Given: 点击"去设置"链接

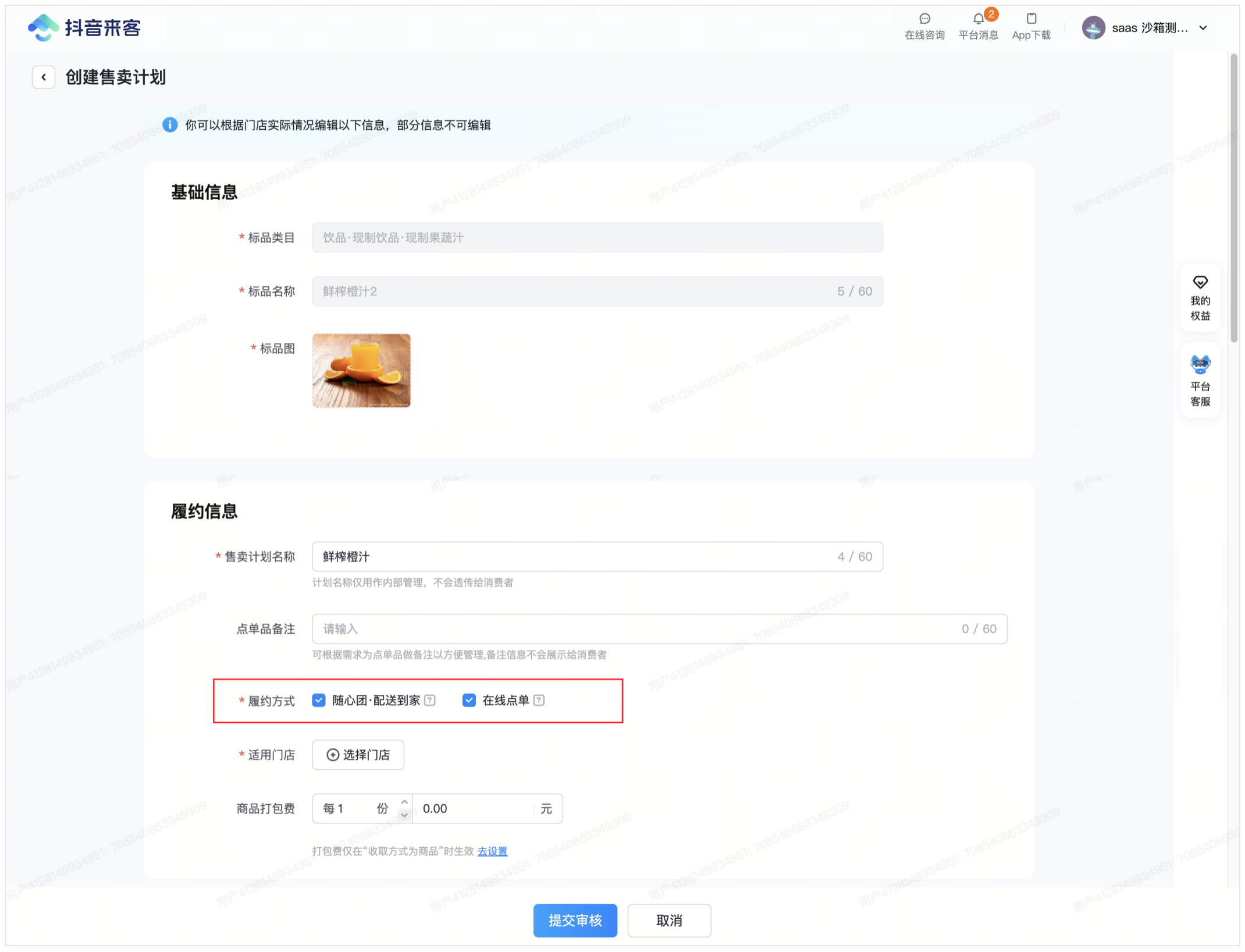Looking at the screenshot, I should click(492, 851).
